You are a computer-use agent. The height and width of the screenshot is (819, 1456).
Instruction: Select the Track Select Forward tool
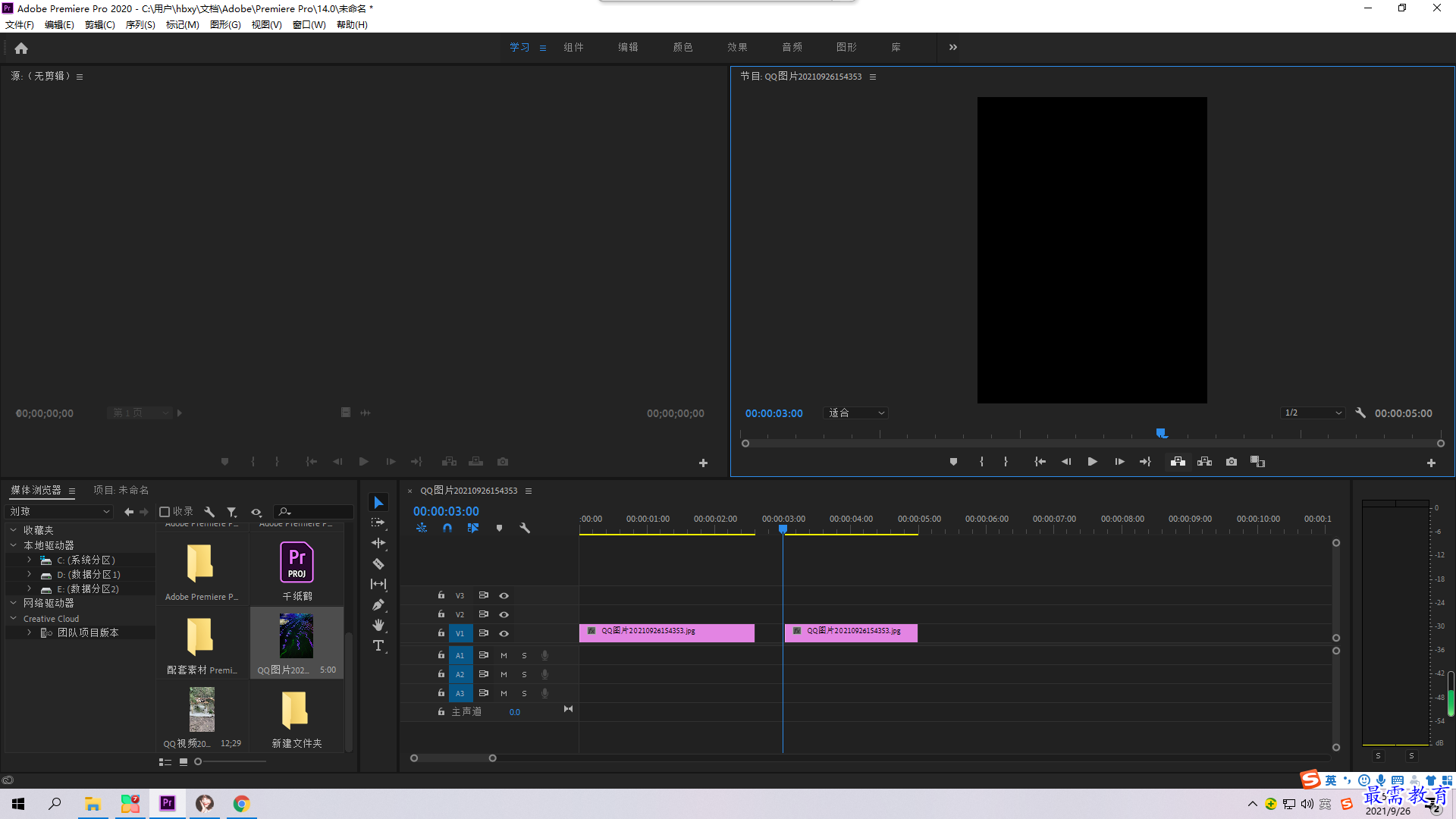pyautogui.click(x=378, y=522)
